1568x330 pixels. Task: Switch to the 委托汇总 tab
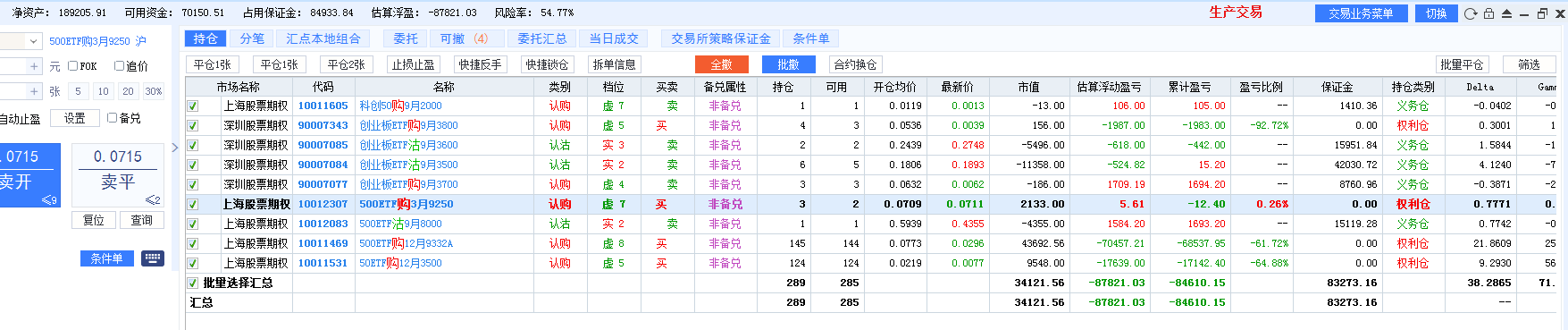coord(541,38)
